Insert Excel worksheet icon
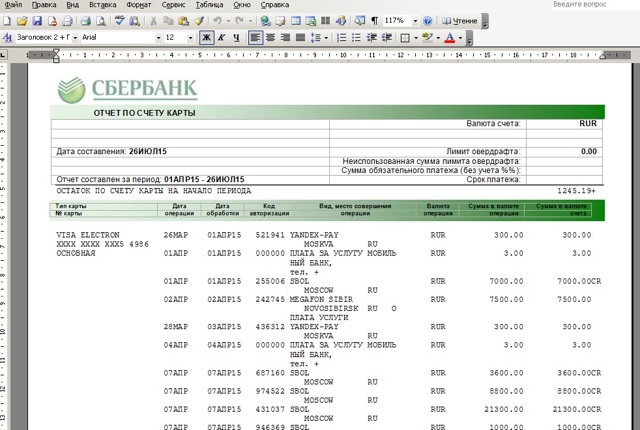 (311, 21)
